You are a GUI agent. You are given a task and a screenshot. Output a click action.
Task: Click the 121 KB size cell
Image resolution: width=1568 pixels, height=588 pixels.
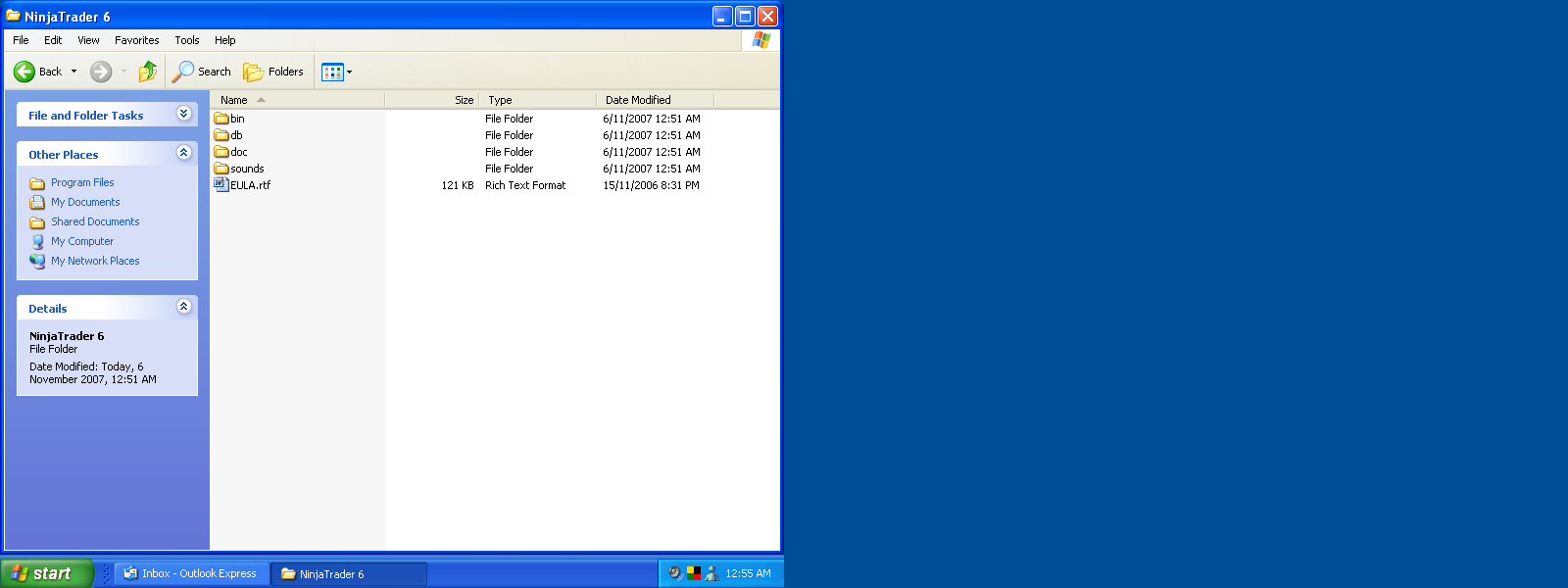click(458, 185)
